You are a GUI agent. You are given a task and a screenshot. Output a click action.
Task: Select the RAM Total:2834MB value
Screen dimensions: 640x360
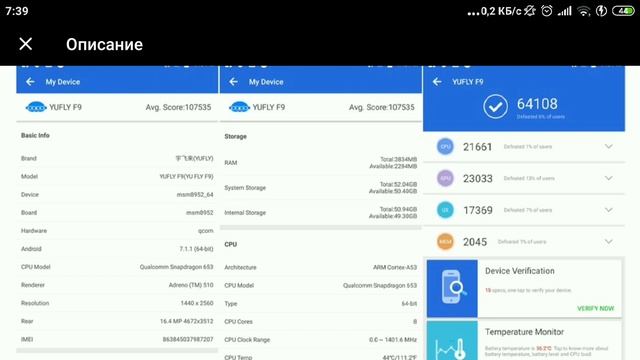[398, 159]
